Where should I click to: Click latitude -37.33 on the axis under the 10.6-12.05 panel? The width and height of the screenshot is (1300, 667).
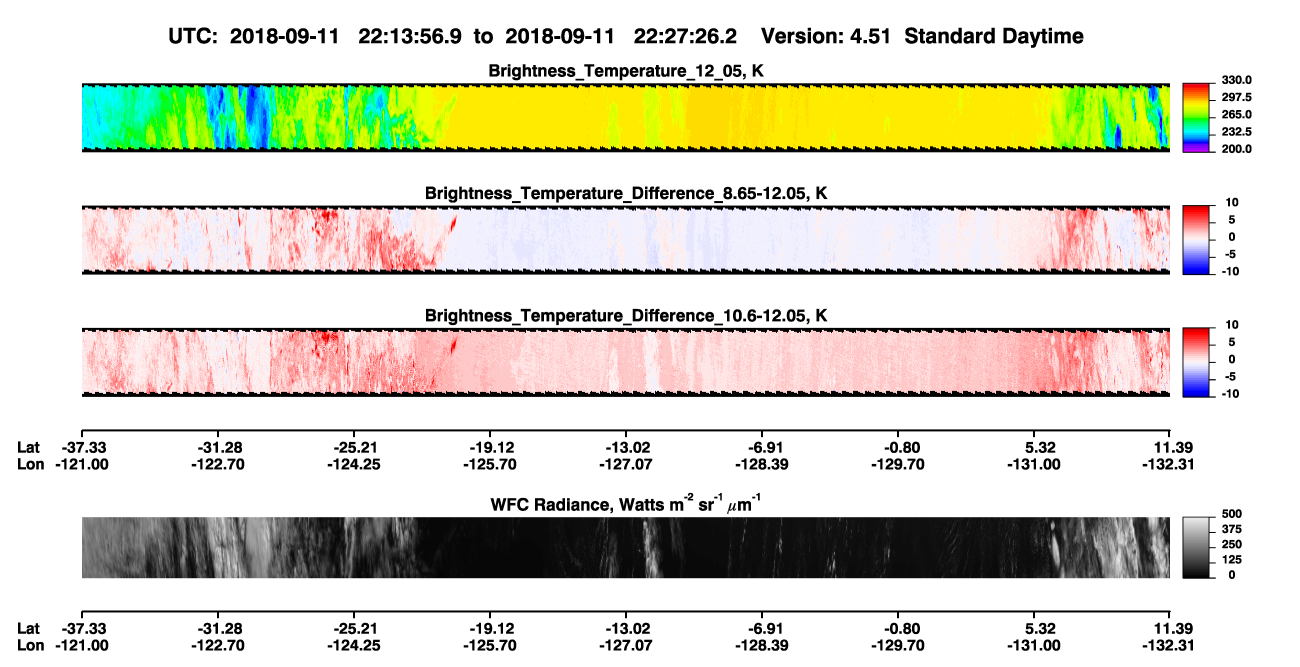tap(81, 448)
